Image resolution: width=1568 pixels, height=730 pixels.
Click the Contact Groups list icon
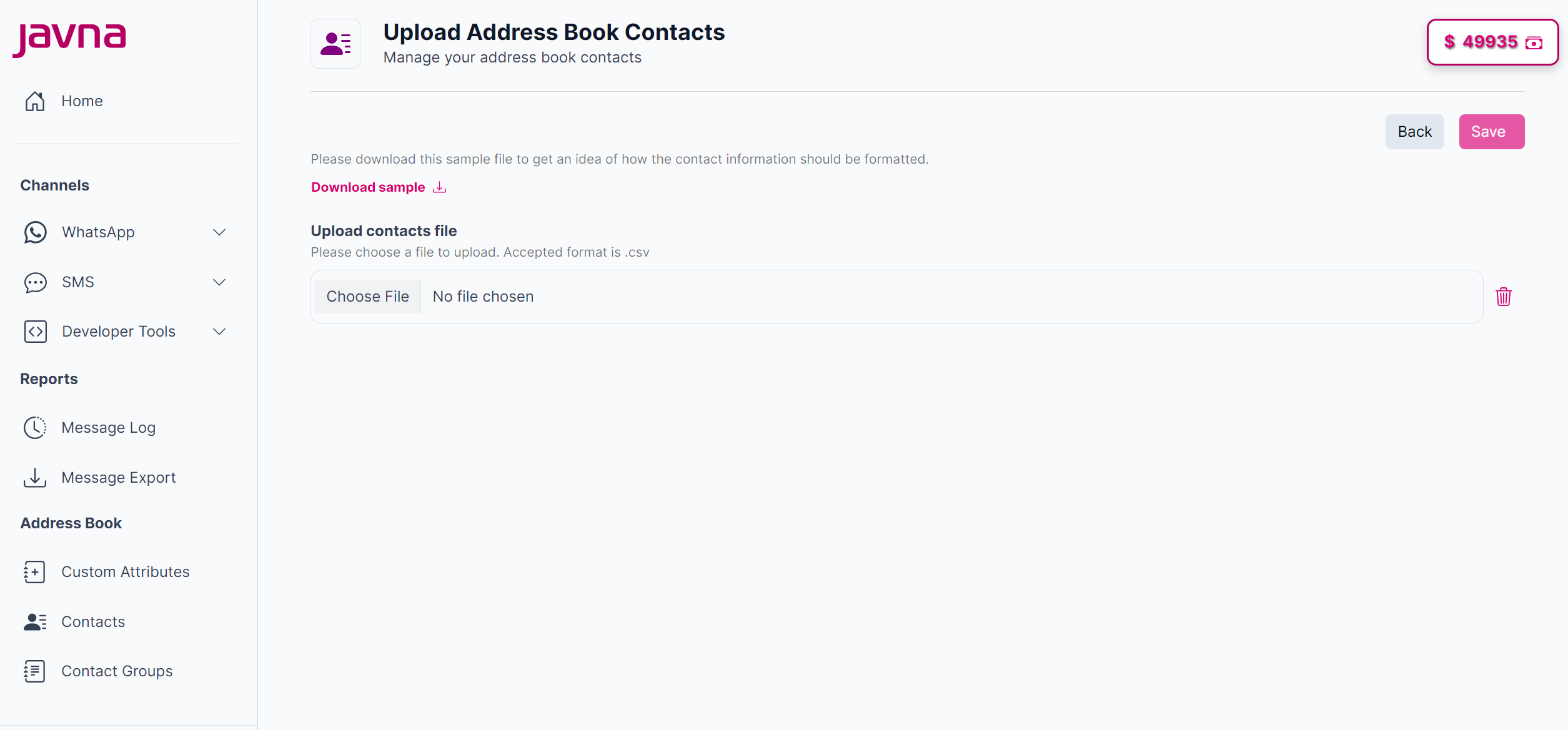click(35, 671)
